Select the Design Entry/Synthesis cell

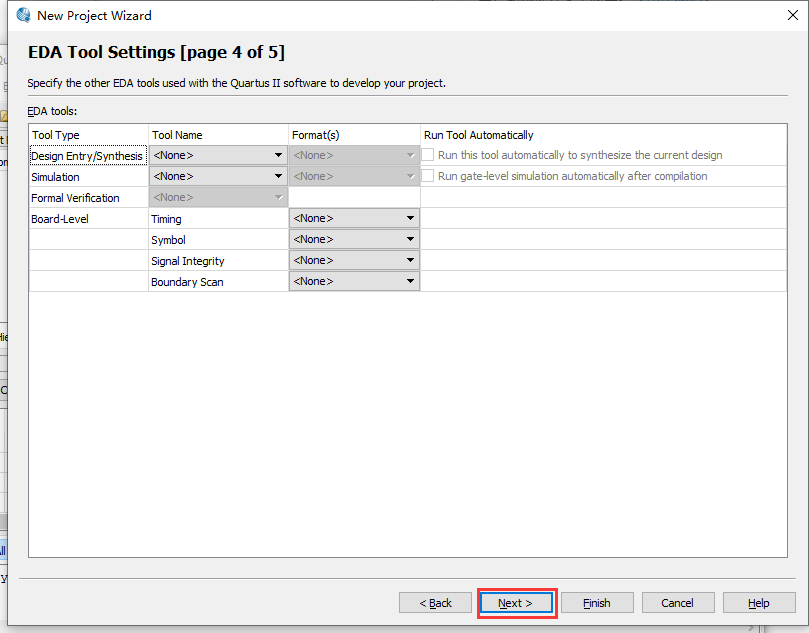[88, 156]
